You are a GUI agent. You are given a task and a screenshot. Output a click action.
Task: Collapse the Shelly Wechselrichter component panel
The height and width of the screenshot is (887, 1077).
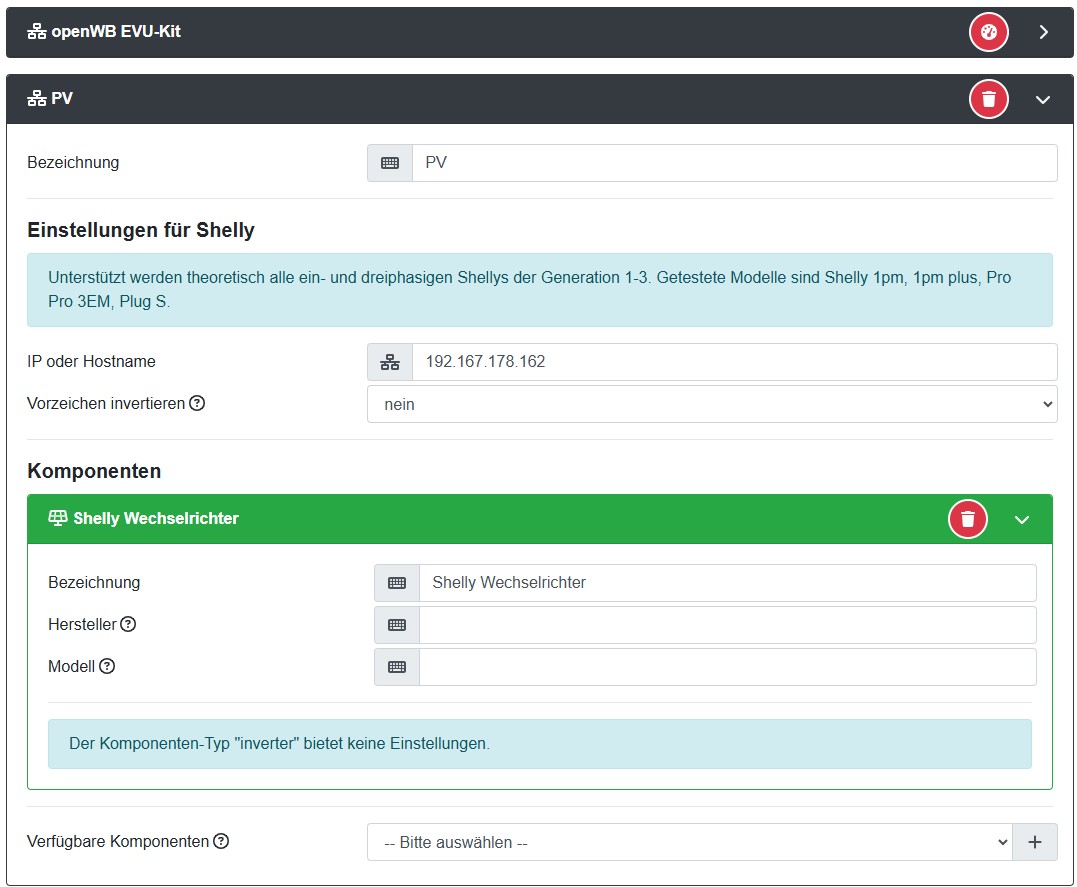(1022, 519)
